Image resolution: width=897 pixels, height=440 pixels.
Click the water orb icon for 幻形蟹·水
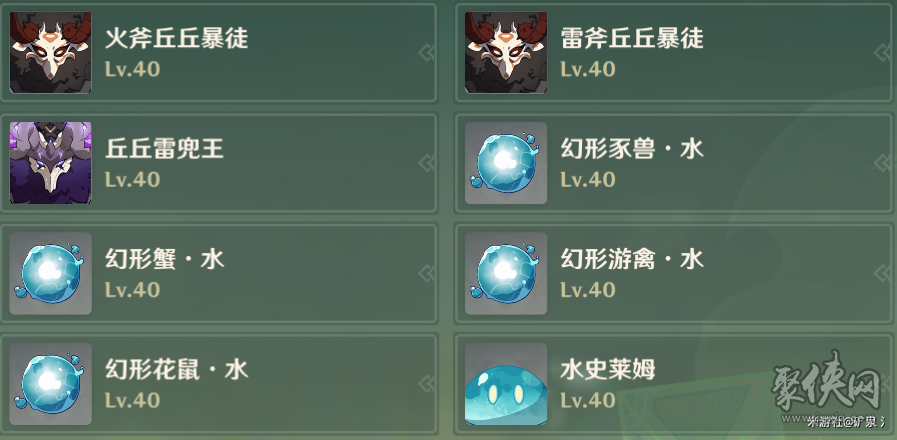pyautogui.click(x=50, y=273)
